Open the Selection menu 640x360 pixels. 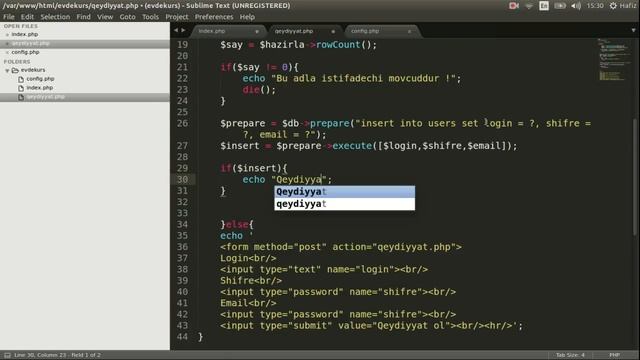[55, 17]
